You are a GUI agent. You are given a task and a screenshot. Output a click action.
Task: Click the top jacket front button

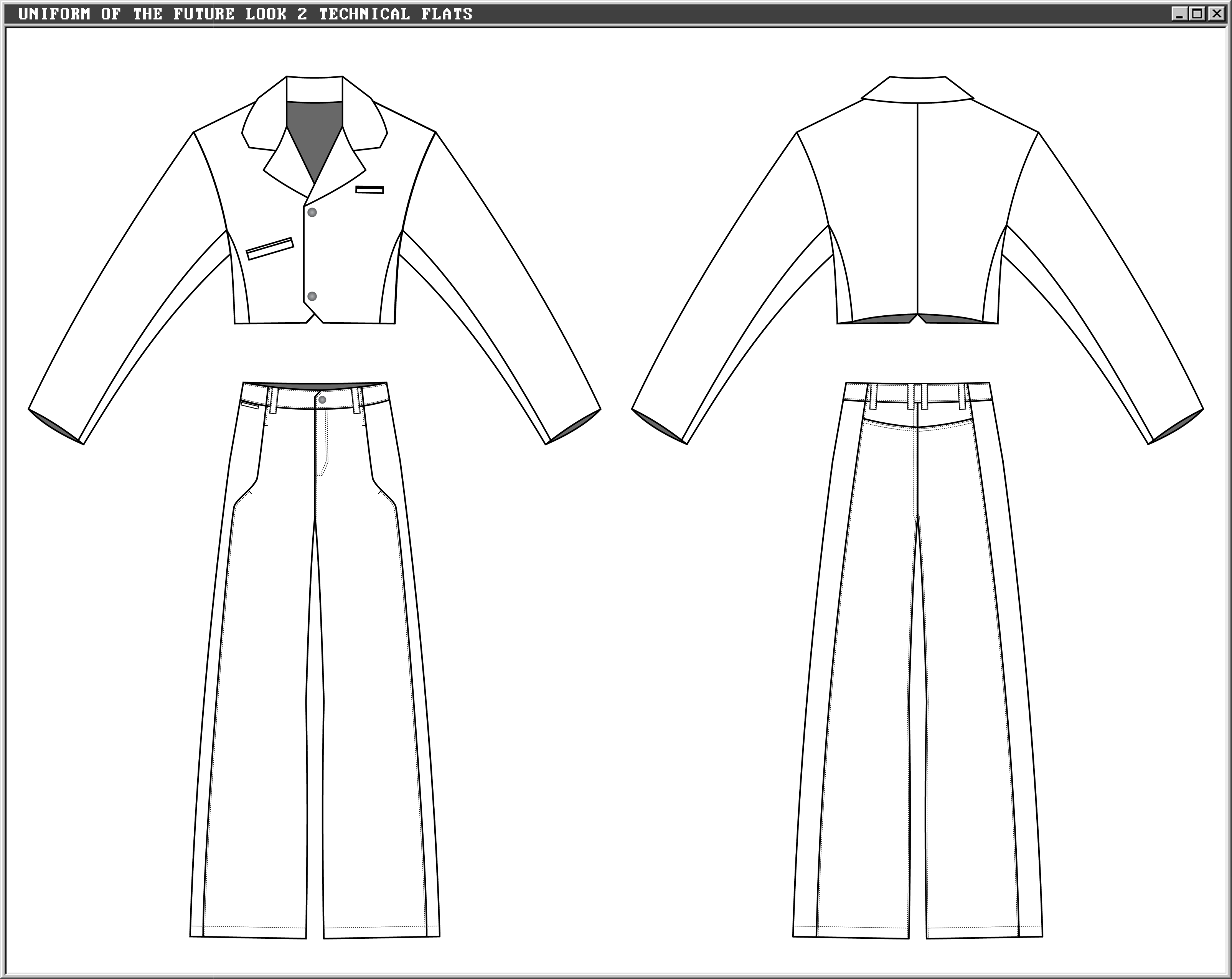click(x=312, y=213)
